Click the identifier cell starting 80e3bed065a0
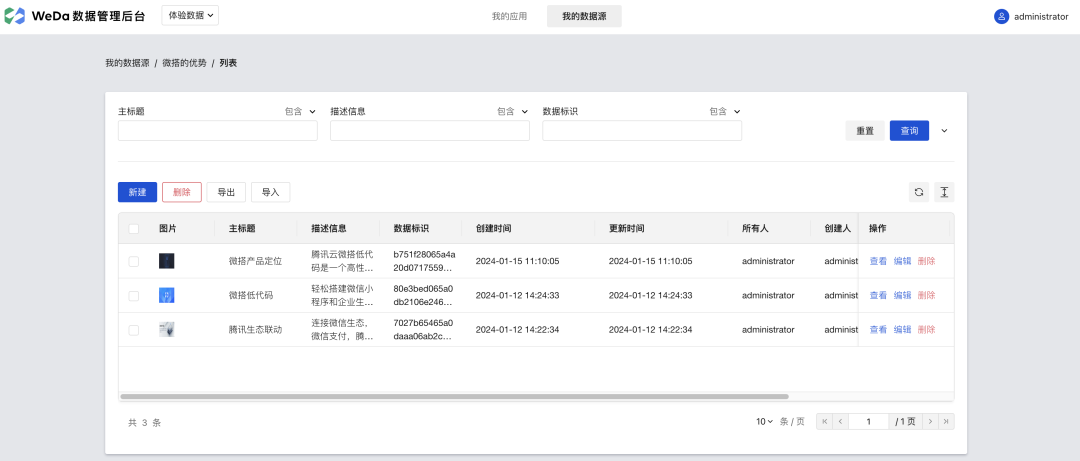This screenshot has height=461, width=1080. [x=423, y=295]
